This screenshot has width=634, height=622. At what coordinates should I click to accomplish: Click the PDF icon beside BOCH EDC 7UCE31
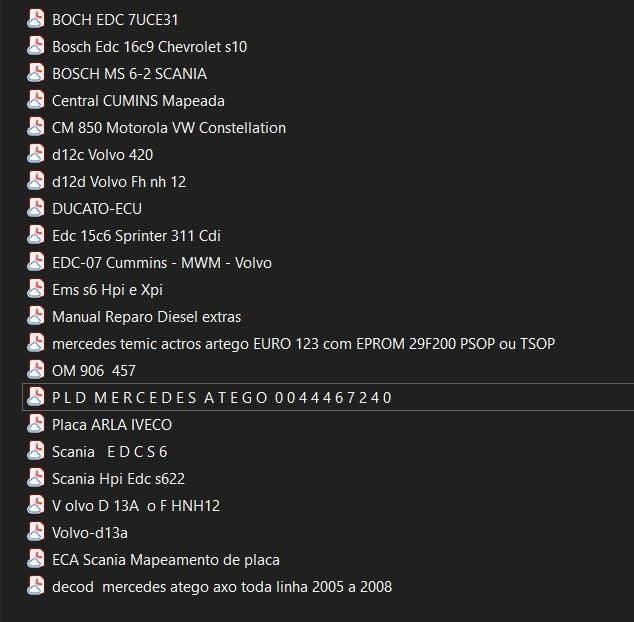point(36,19)
